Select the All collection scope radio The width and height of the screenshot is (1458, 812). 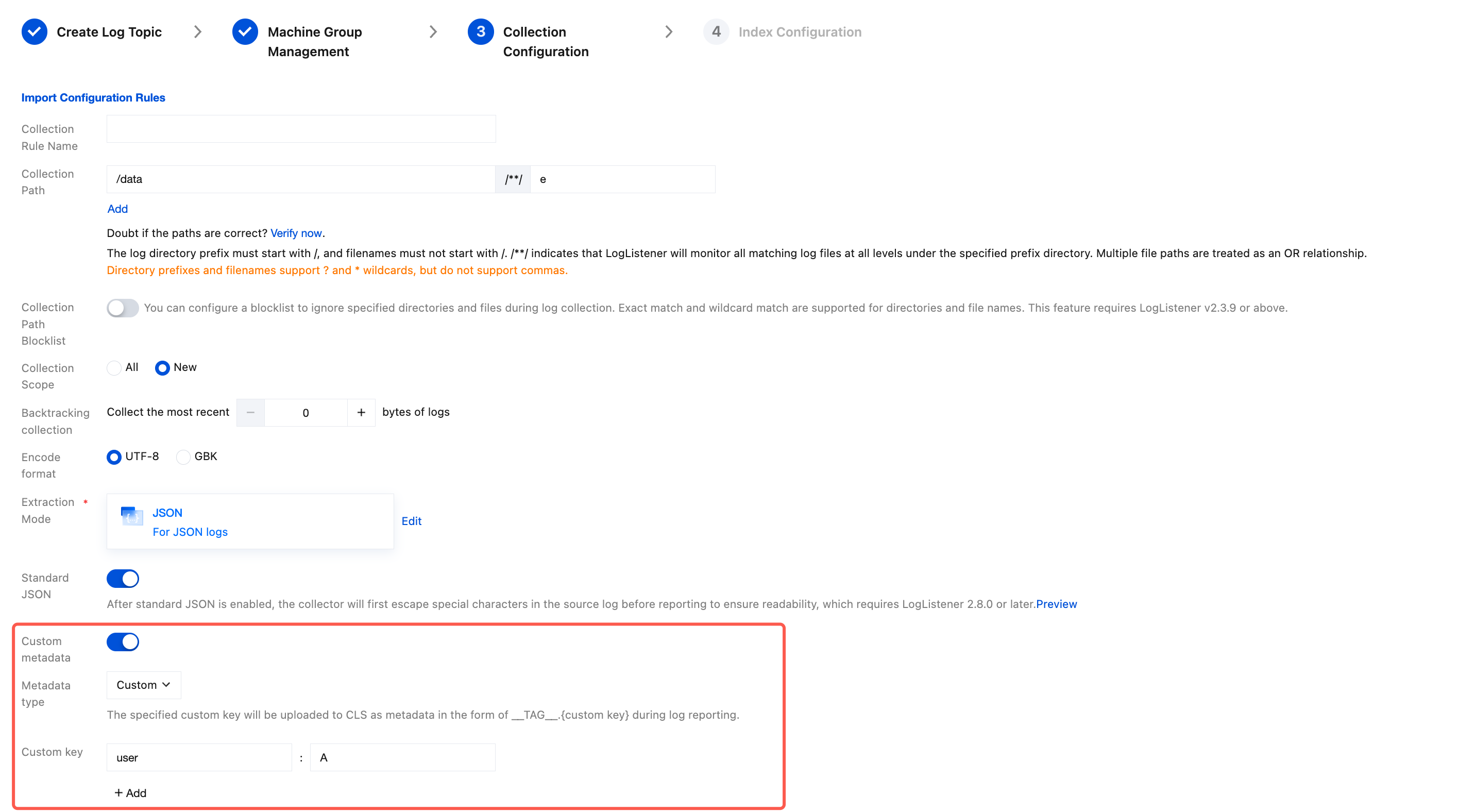pos(114,368)
